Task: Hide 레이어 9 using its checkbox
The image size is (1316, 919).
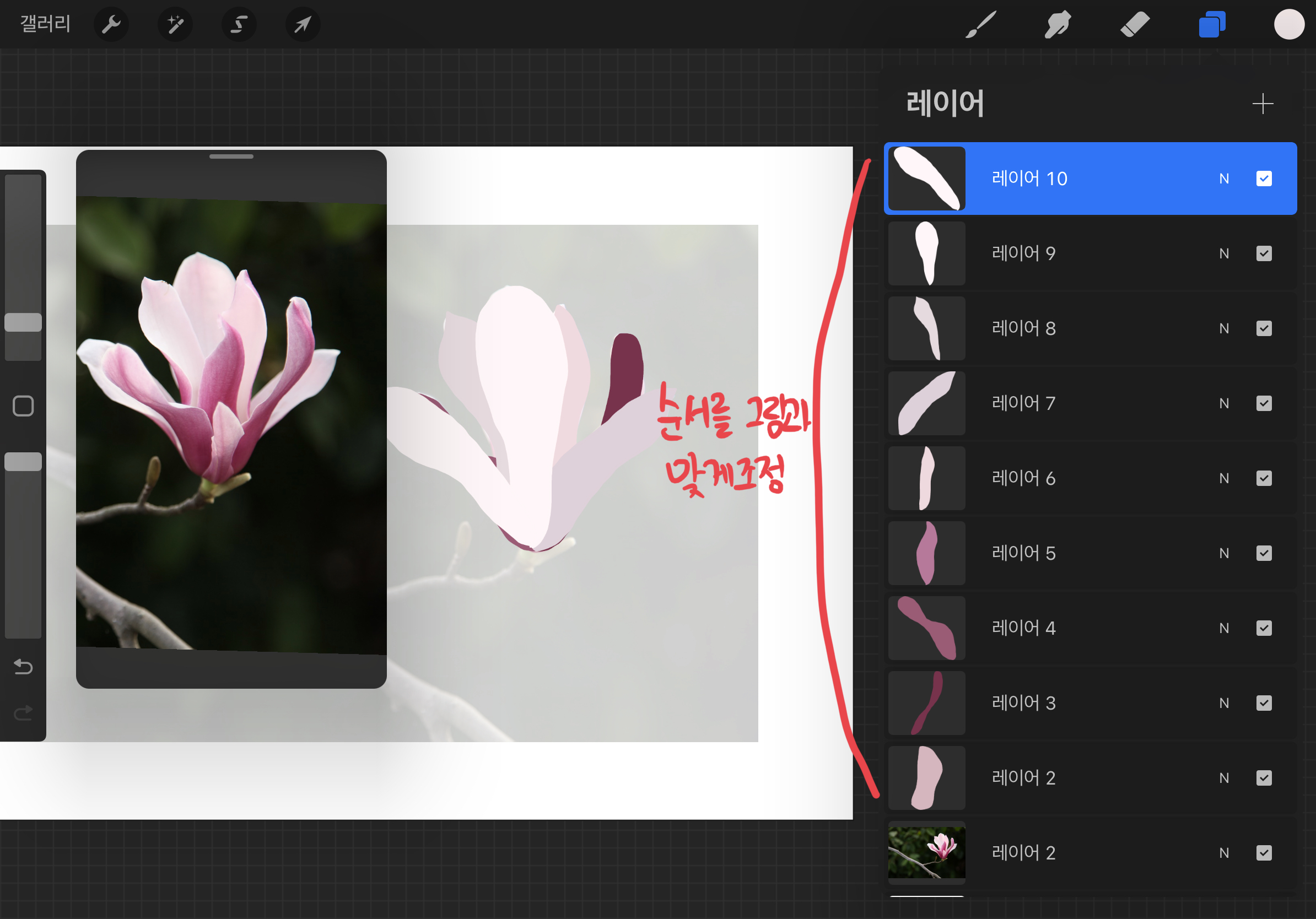Action: coord(1264,253)
